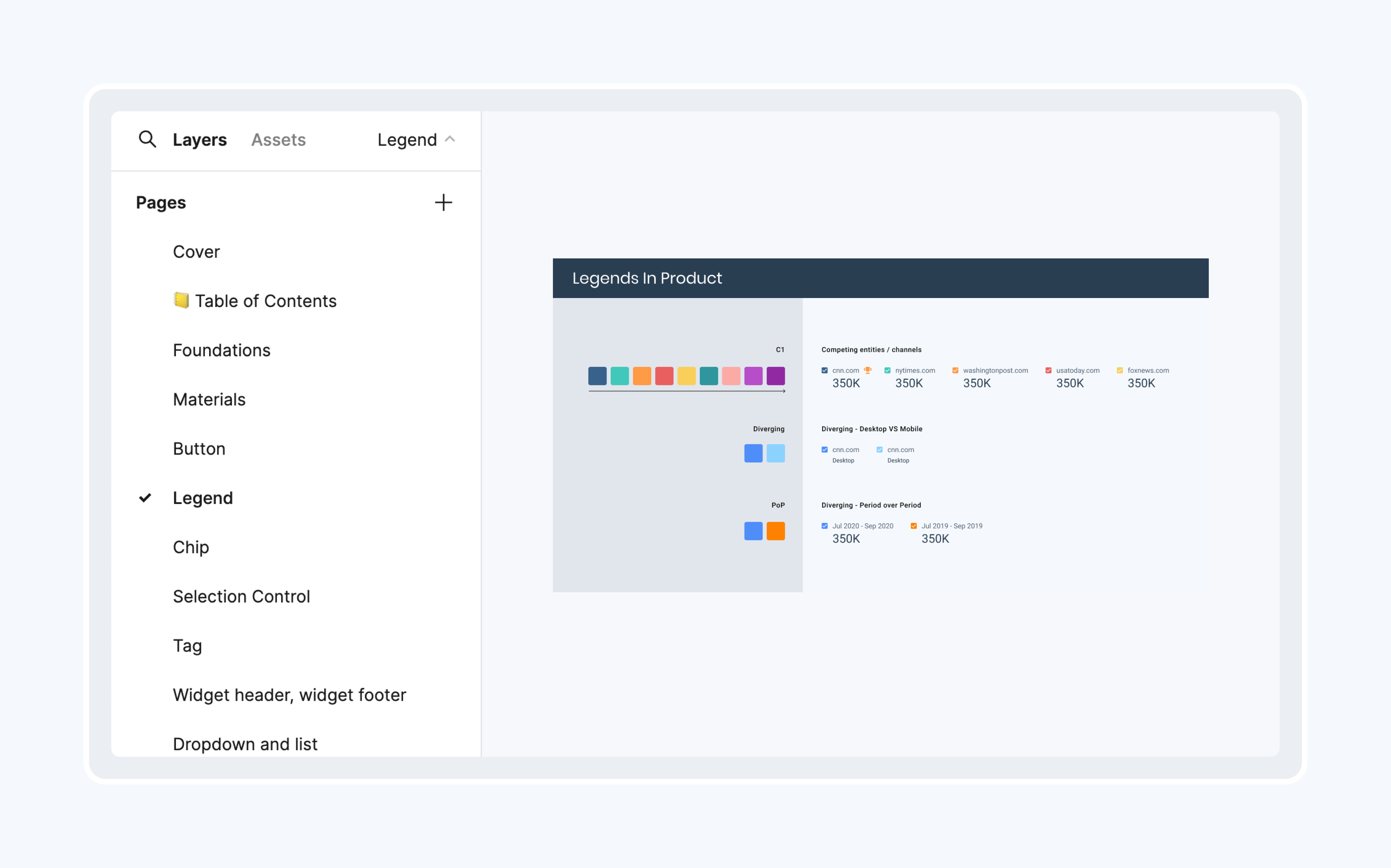Open the Cover page
Image resolution: width=1391 pixels, height=868 pixels.
[196, 251]
